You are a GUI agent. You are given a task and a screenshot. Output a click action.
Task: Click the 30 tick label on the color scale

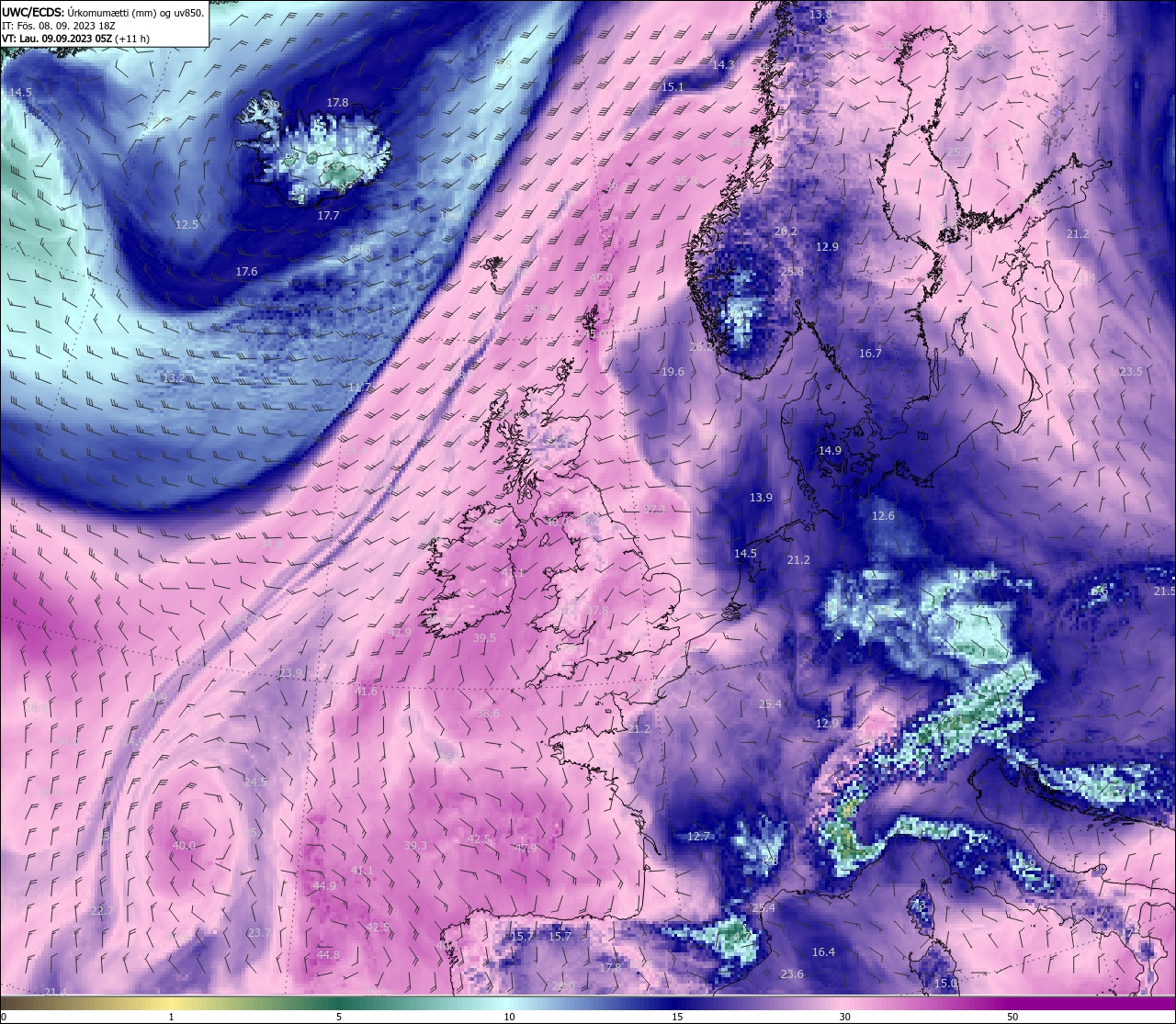[844, 1017]
